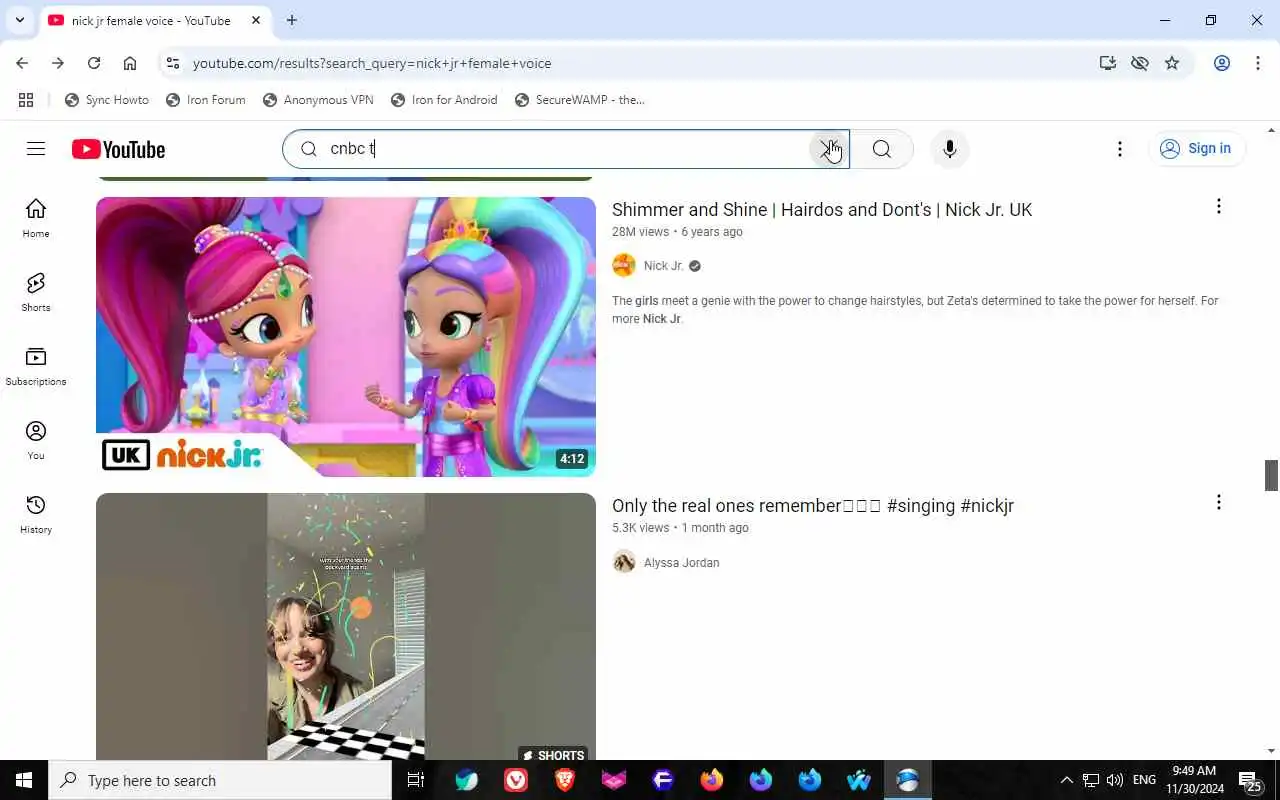Select the address bar URL
Viewport: 1280px width, 800px height.
click(x=372, y=63)
